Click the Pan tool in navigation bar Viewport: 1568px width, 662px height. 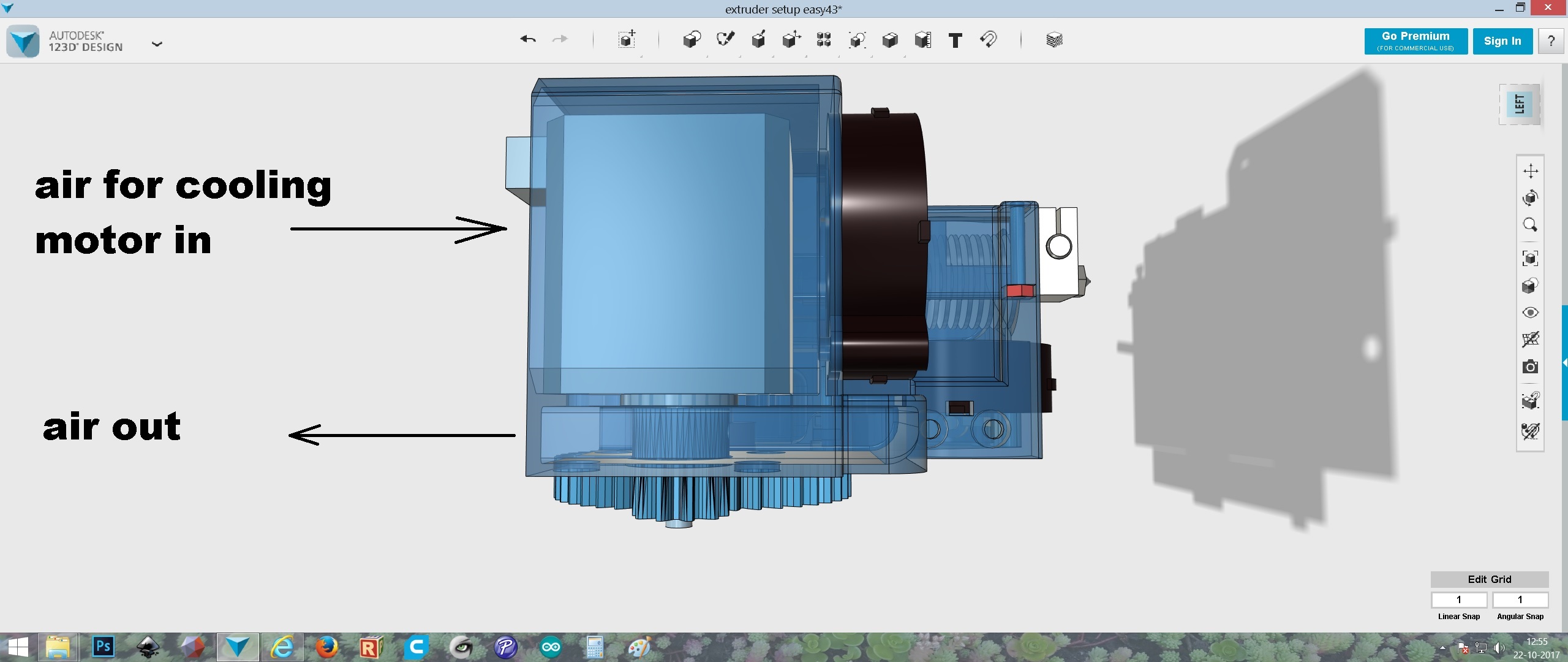pos(1530,171)
